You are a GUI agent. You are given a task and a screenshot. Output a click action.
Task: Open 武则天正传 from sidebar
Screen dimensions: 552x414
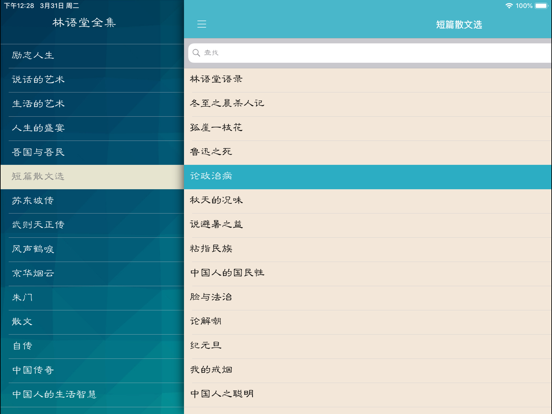point(92,225)
